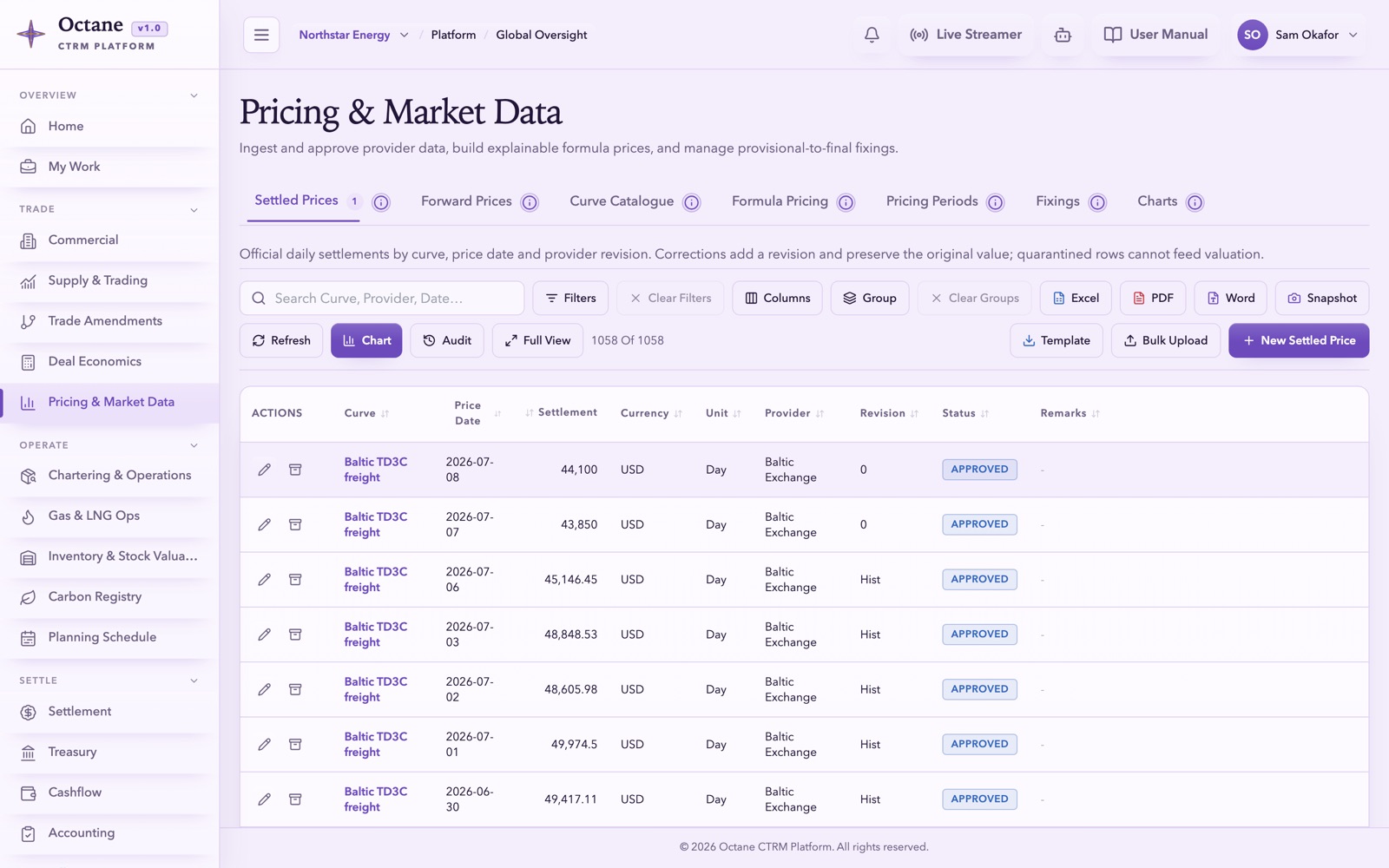Toggle the hamburger sidebar menu
The width and height of the screenshot is (1389, 868).
[261, 35]
